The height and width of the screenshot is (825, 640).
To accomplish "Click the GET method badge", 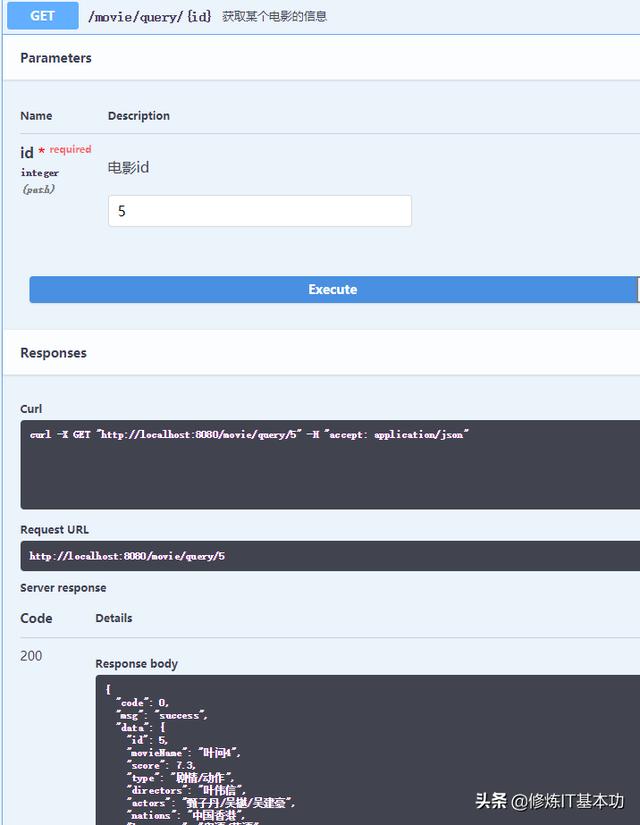I will pyautogui.click(x=43, y=15).
